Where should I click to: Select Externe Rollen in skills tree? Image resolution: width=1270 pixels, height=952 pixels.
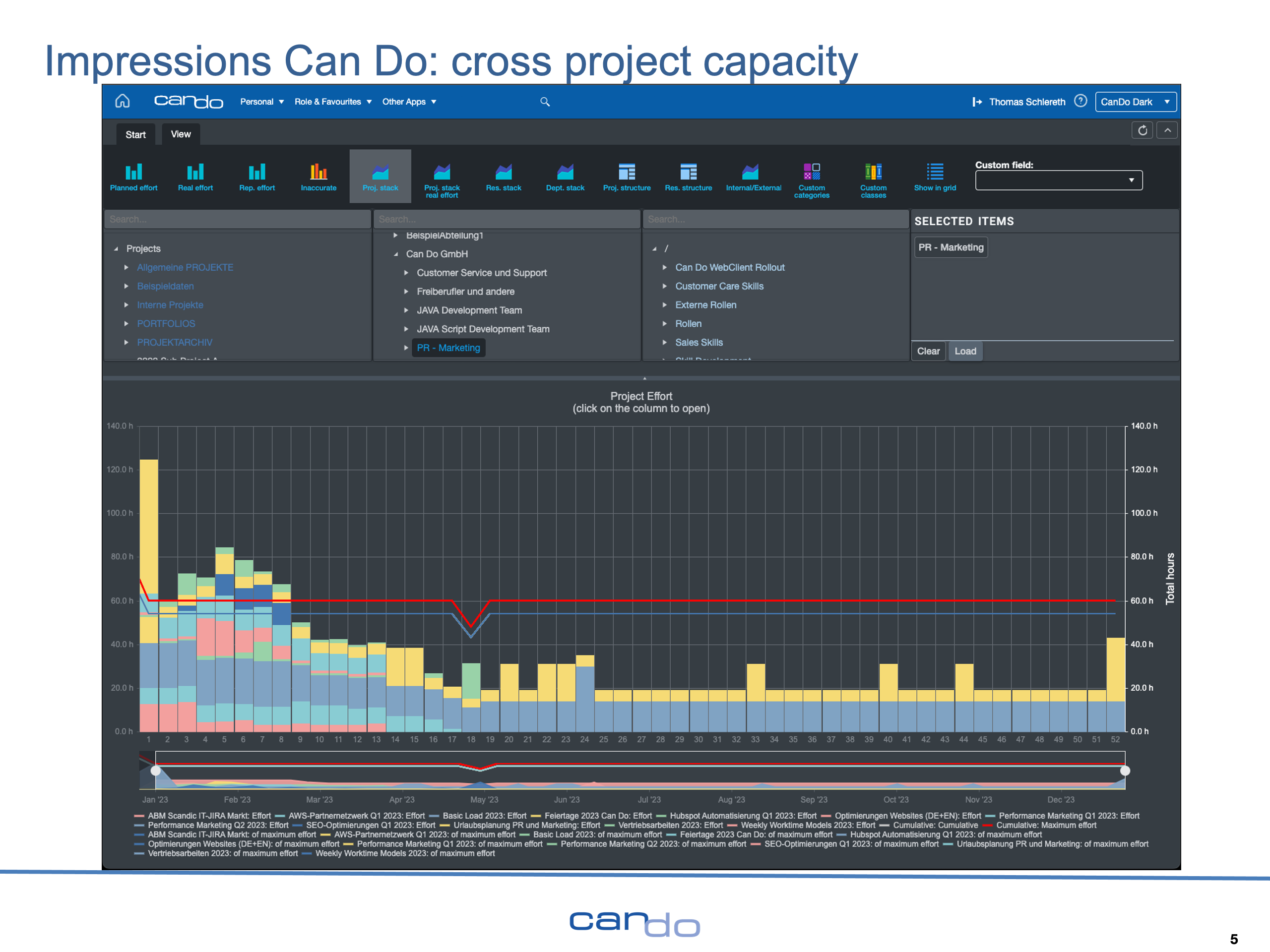[705, 305]
